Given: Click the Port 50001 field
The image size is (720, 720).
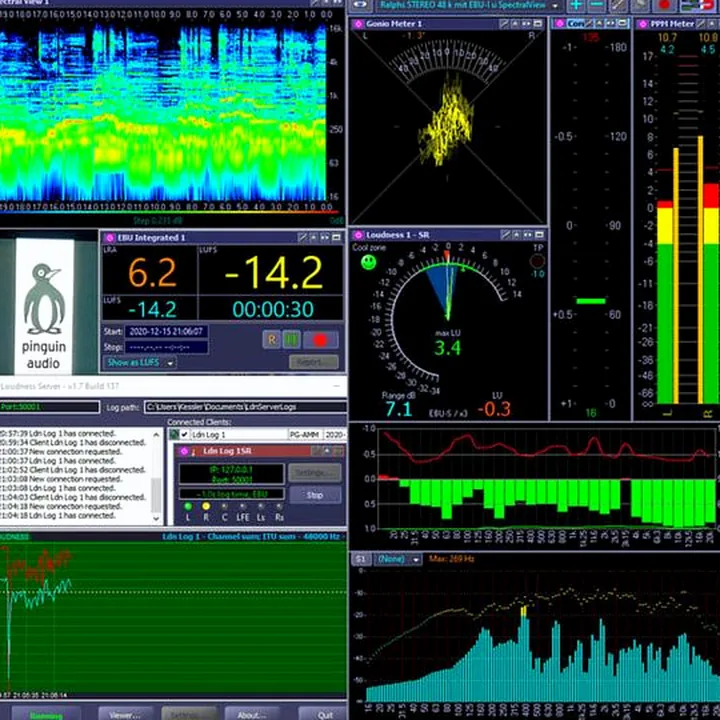Looking at the screenshot, I should 50,407.
